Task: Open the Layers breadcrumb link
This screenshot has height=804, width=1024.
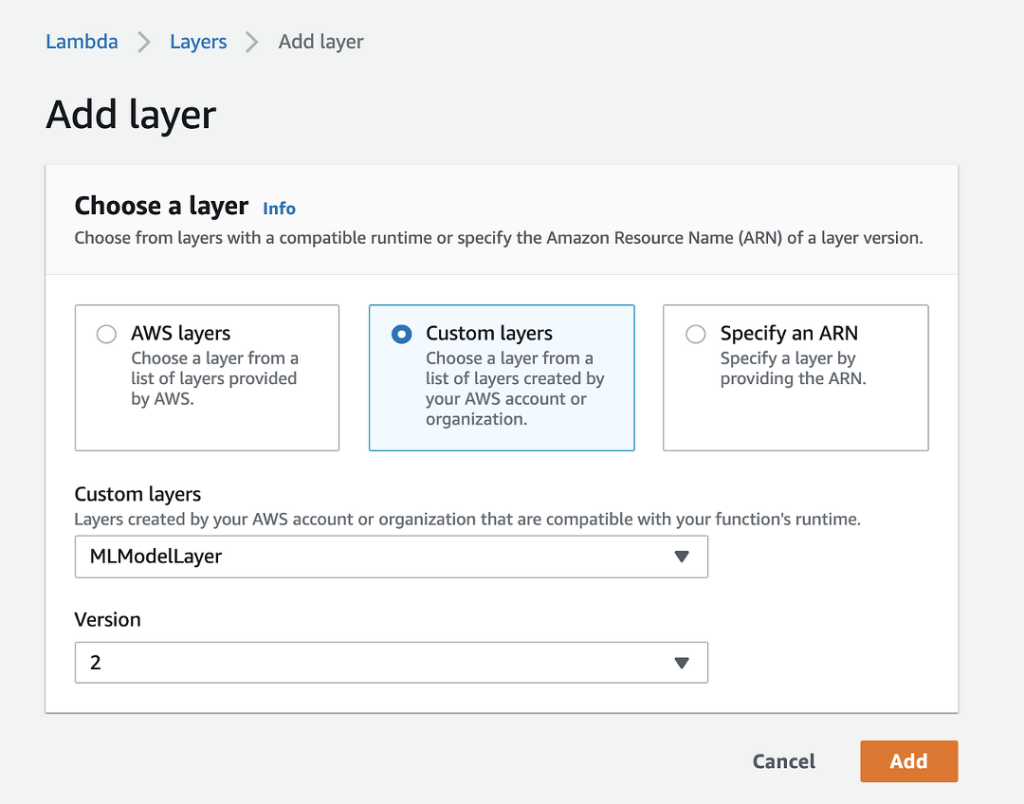Action: tap(197, 41)
